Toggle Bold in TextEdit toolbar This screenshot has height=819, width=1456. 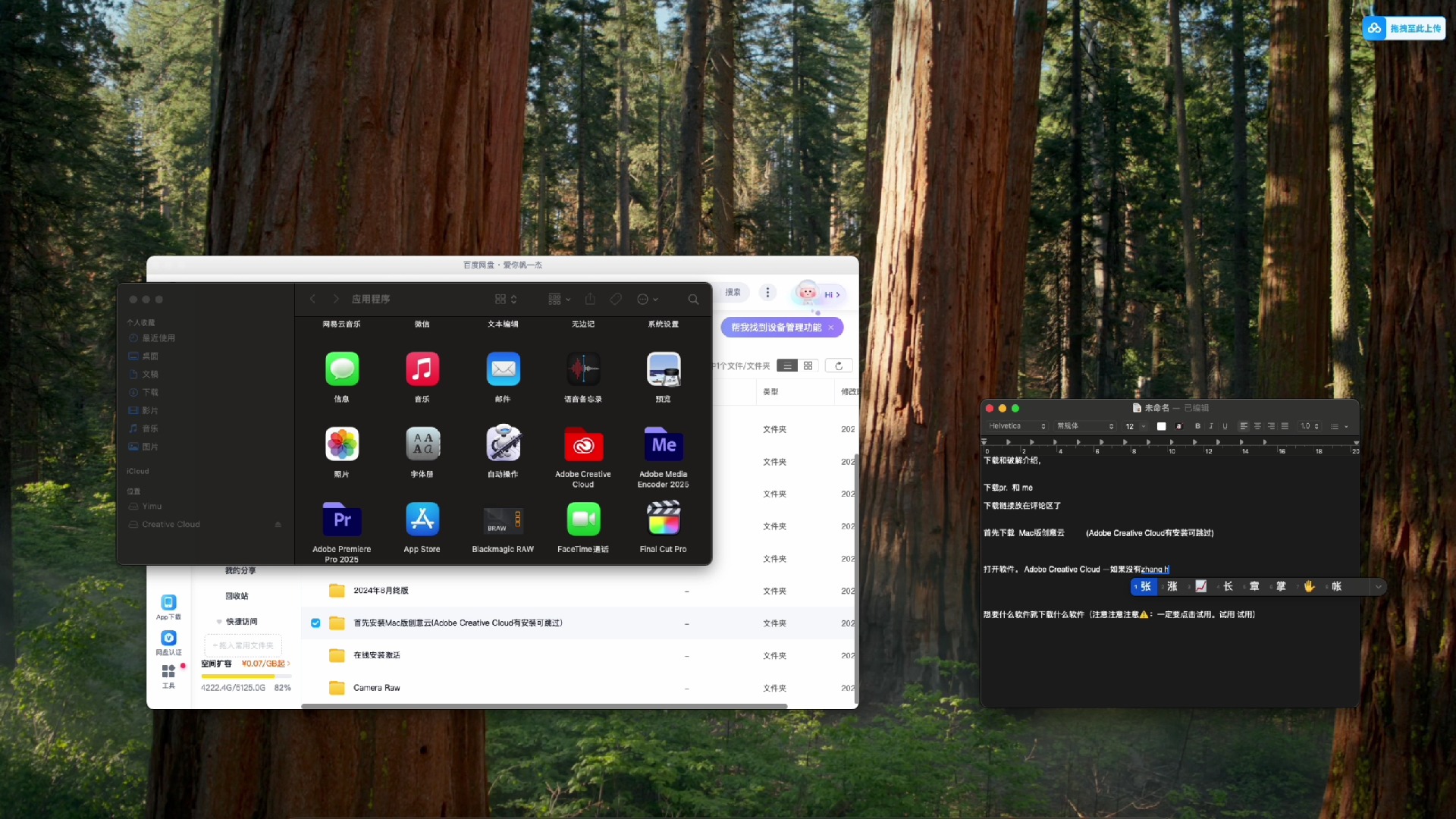click(1197, 426)
